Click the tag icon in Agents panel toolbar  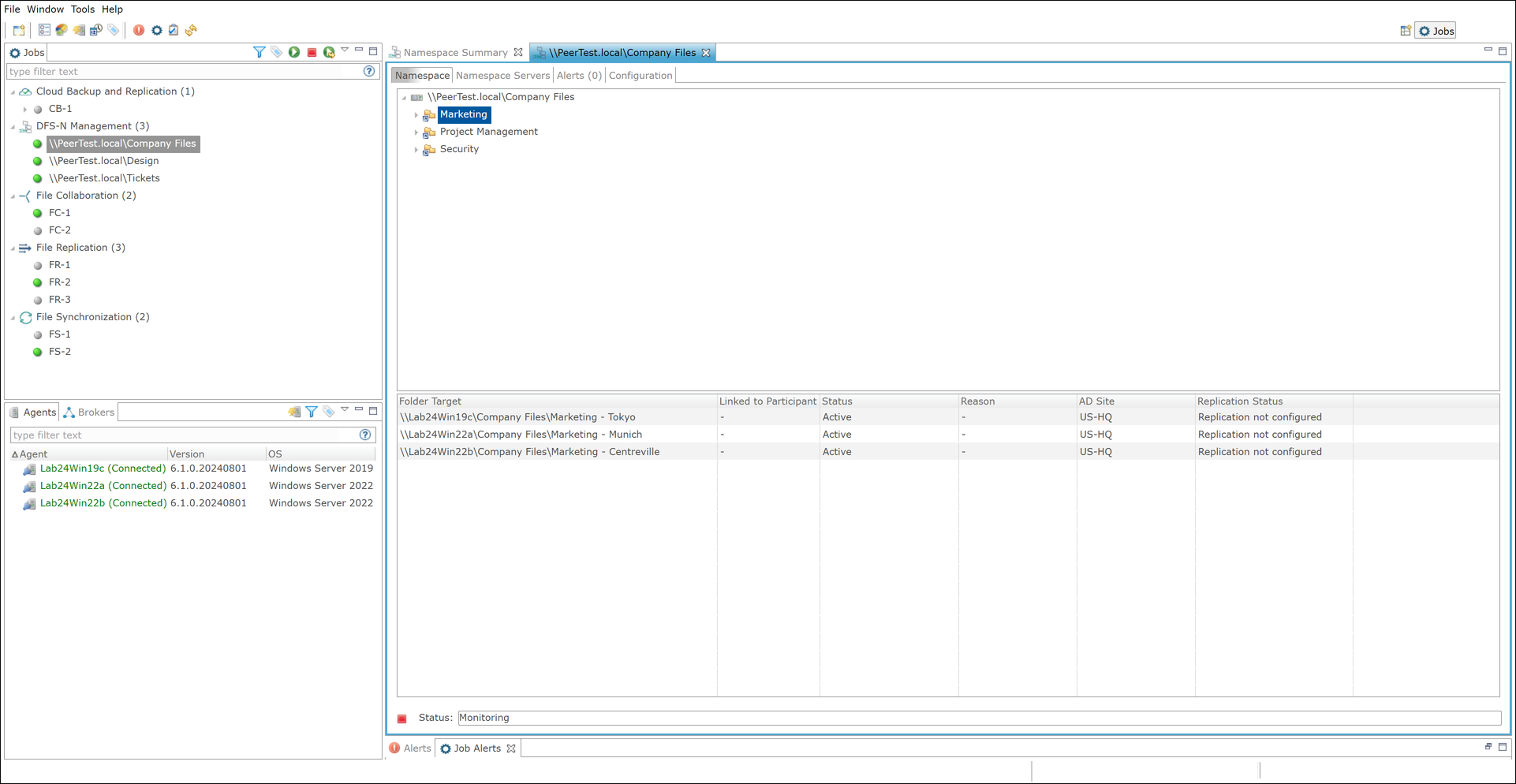[x=329, y=412]
